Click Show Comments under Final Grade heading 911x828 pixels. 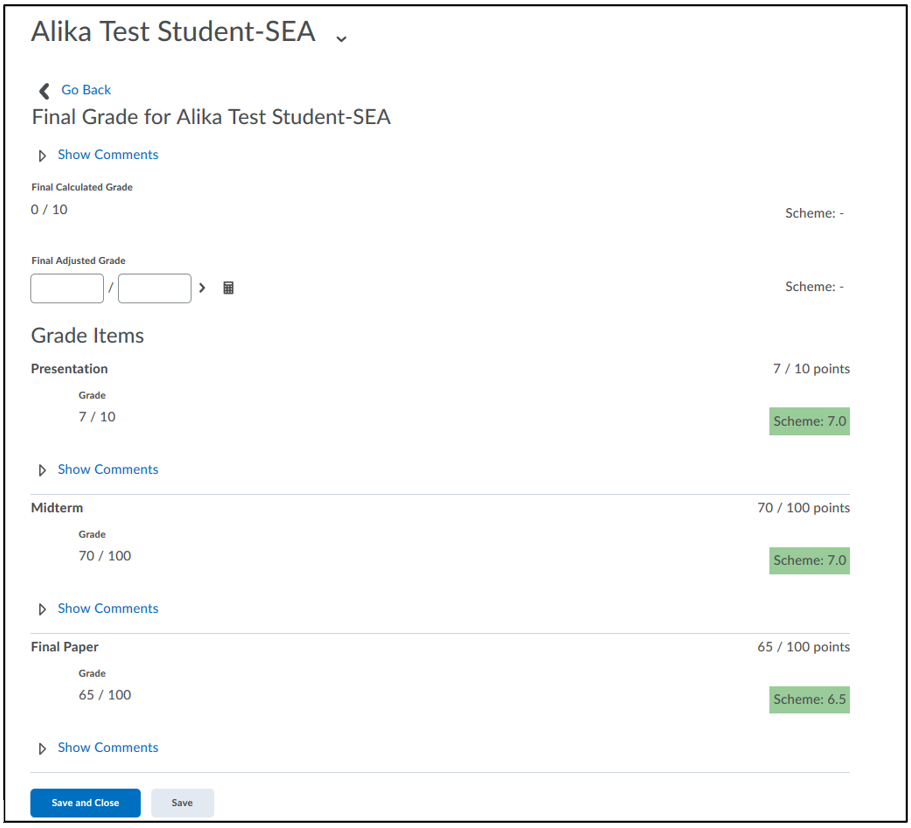pos(108,155)
